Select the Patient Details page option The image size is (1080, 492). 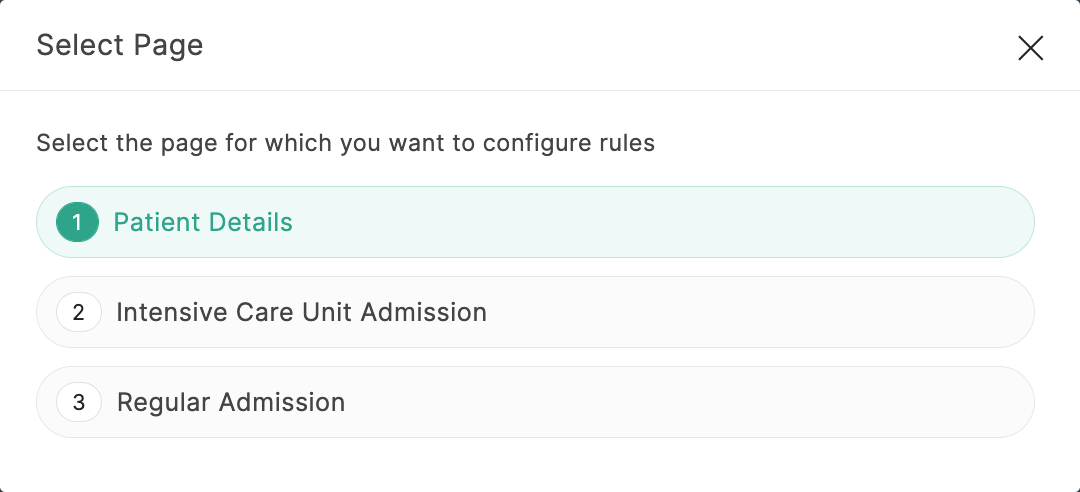pos(535,222)
